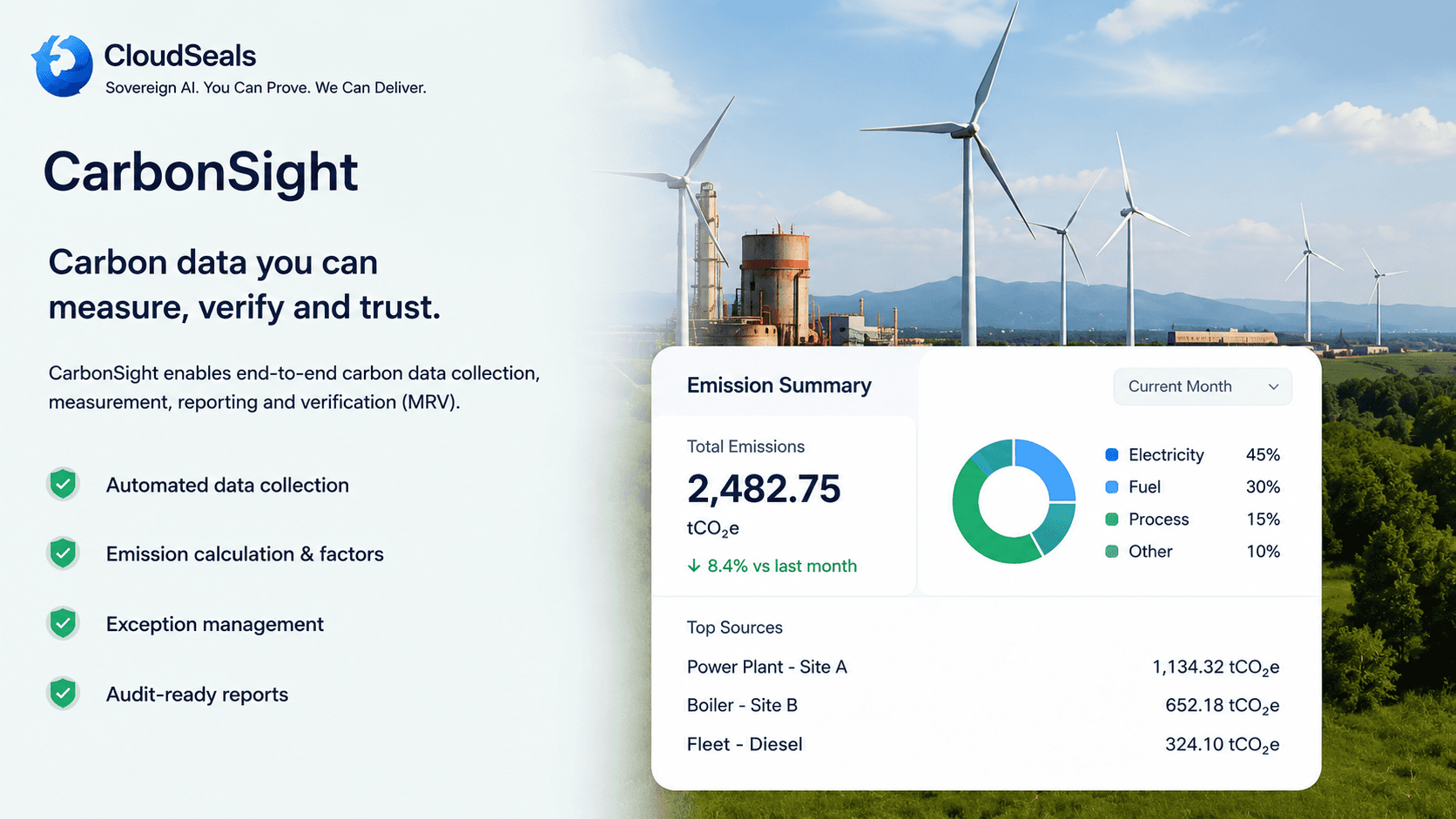The height and width of the screenshot is (819, 1456).
Task: Click the Top Sources heading
Action: click(x=735, y=628)
